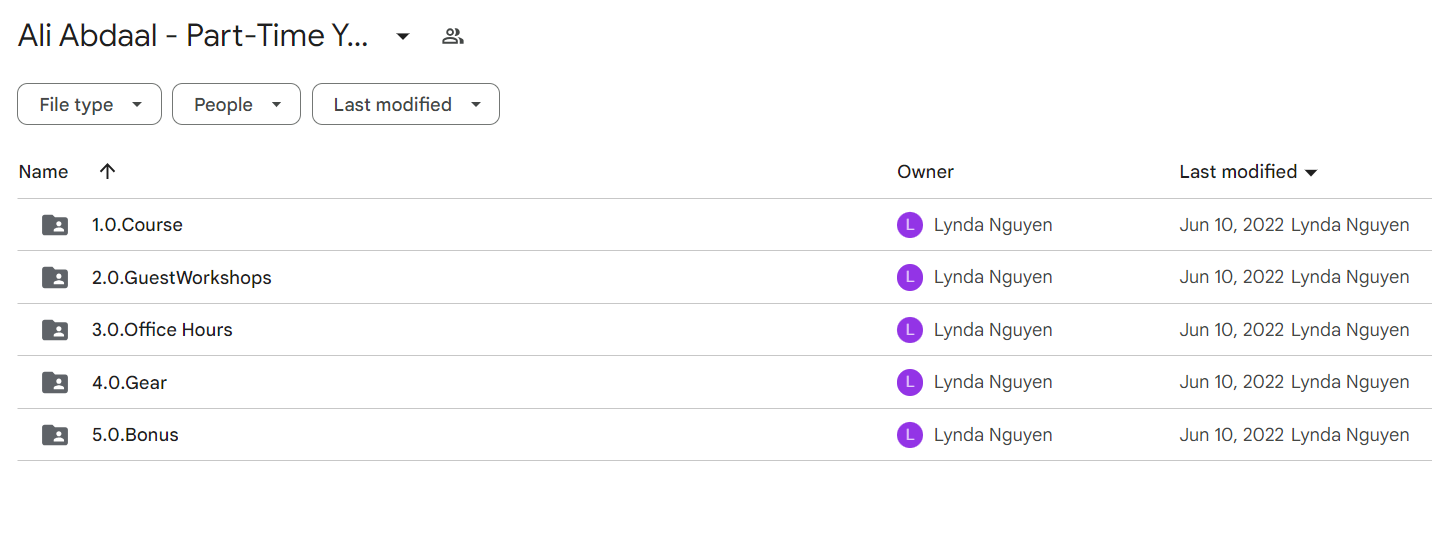This screenshot has height=543, width=1432.
Task: Expand the Last modified filter chip
Action: point(406,104)
